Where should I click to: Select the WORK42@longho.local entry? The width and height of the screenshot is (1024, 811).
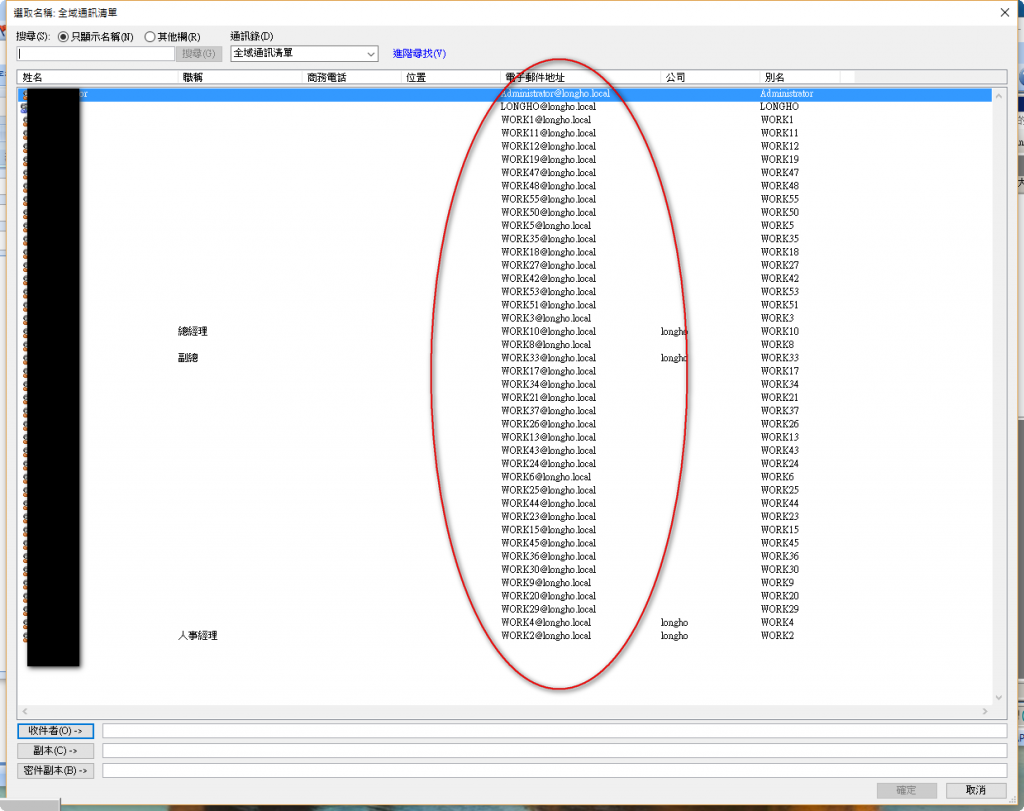tap(549, 279)
